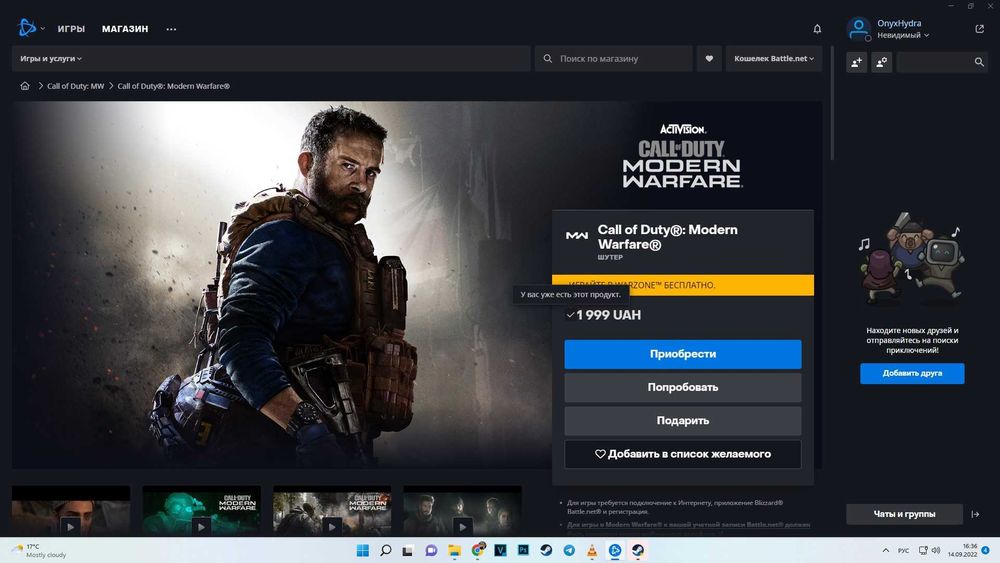The height and width of the screenshot is (563, 1000).
Task: Expand the Игры и услуги dropdown
Action: pyautogui.click(x=51, y=59)
